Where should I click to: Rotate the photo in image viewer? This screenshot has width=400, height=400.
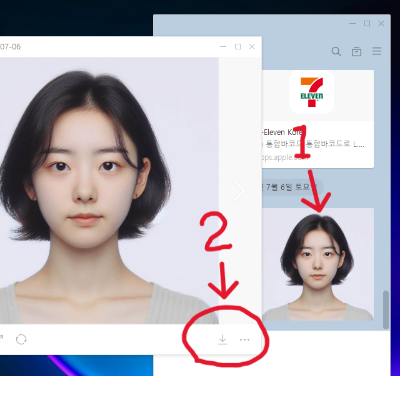click(21, 339)
